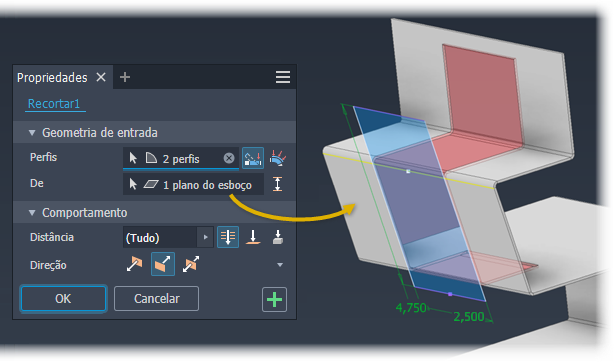Choose the symmetric direction icon
Screen dimensions: 614x362
(x=191, y=264)
